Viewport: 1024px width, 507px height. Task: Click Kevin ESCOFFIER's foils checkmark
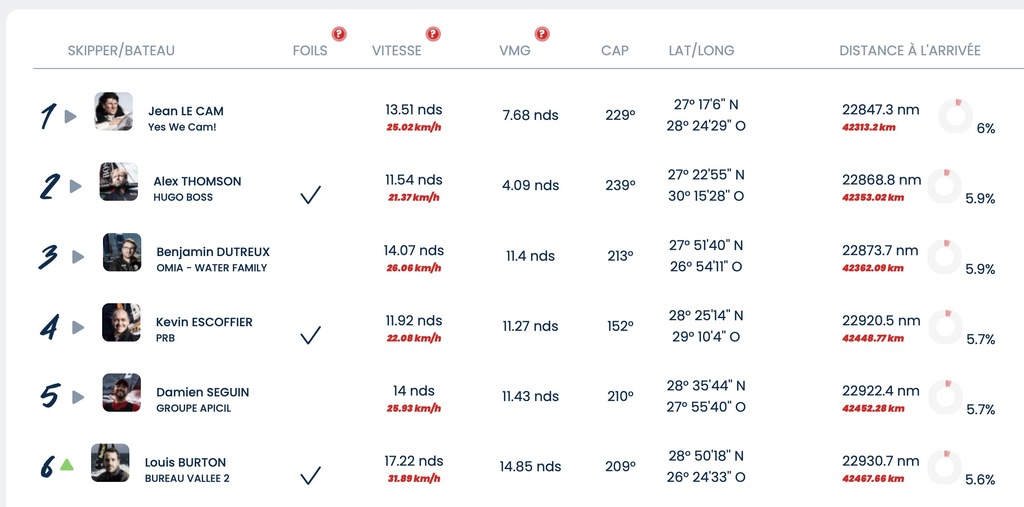tap(310, 335)
